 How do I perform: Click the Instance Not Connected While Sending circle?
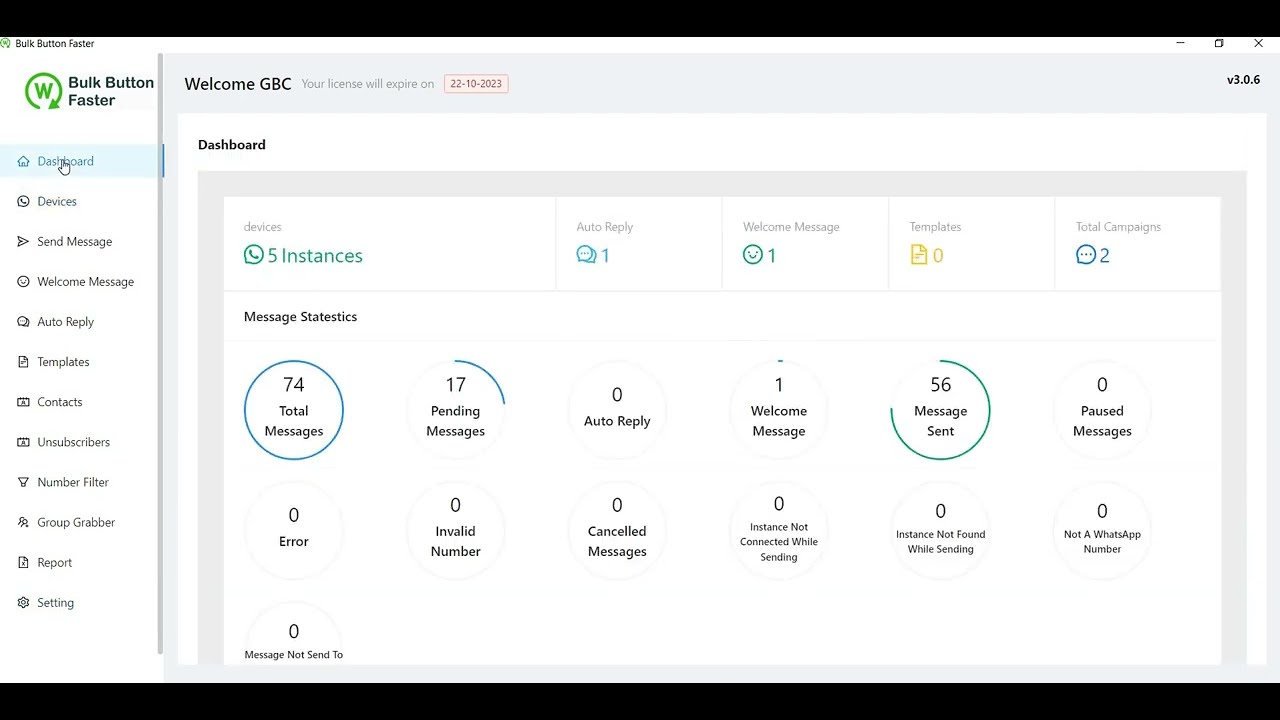coord(779,529)
